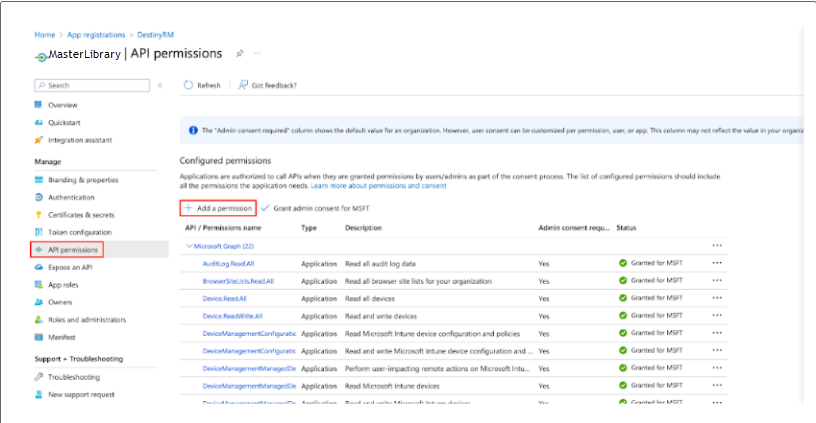
Task: Open the Overview menu item
Action: (x=63, y=105)
